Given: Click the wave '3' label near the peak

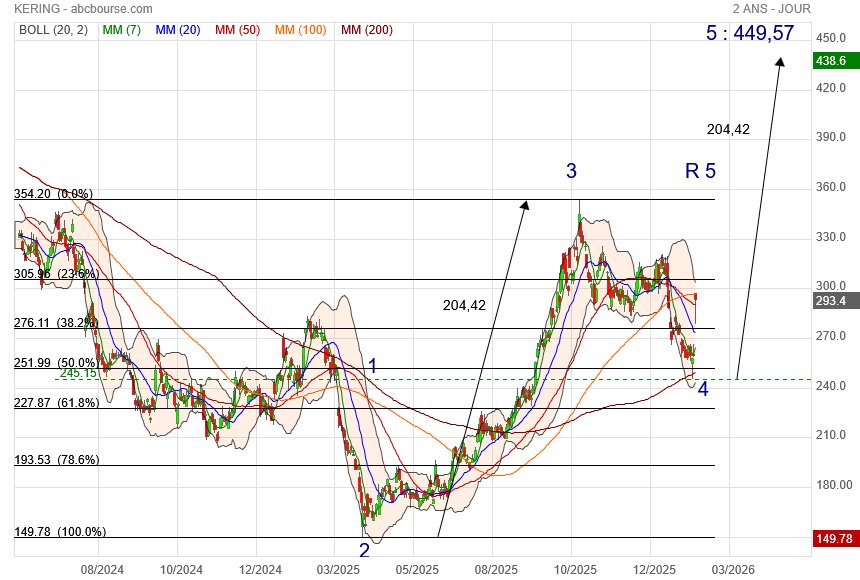Looking at the screenshot, I should click(x=572, y=171).
